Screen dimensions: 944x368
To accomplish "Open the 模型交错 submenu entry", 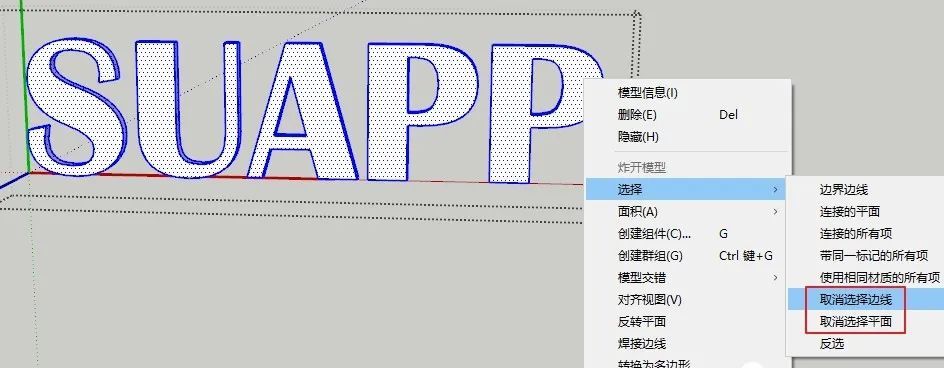I will click(x=686, y=278).
